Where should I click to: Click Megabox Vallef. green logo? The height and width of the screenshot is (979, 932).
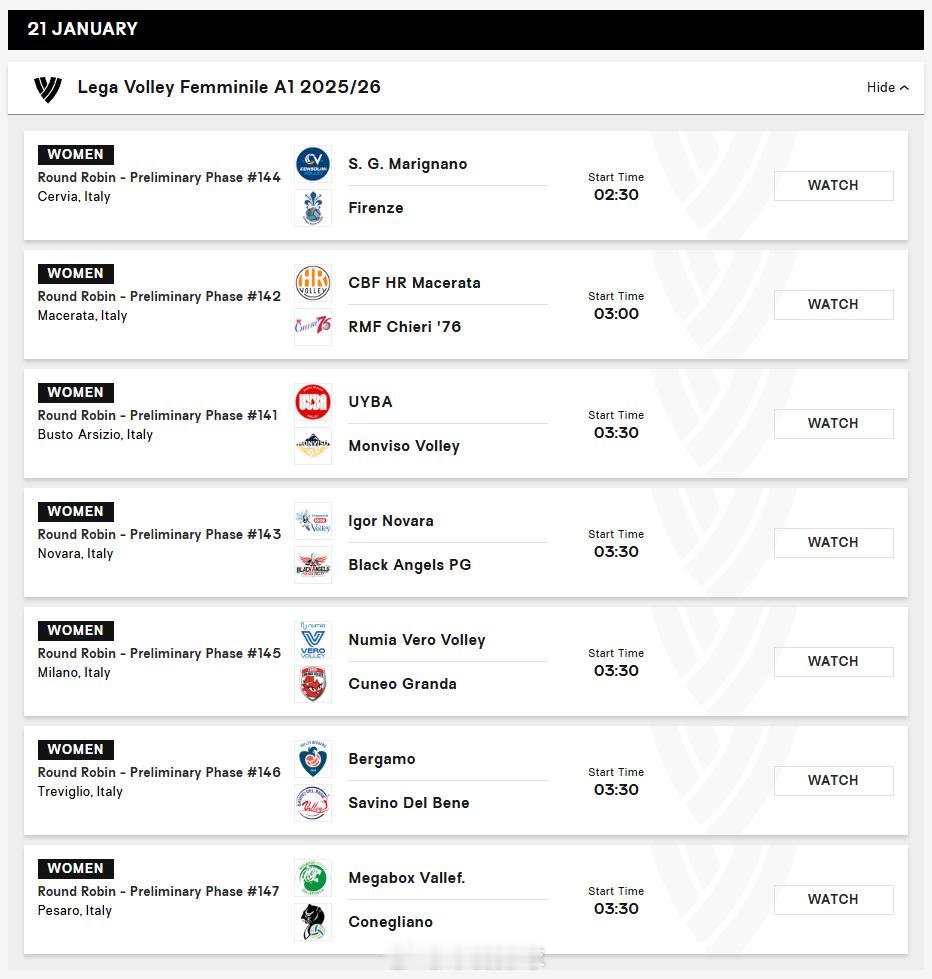coord(313,878)
